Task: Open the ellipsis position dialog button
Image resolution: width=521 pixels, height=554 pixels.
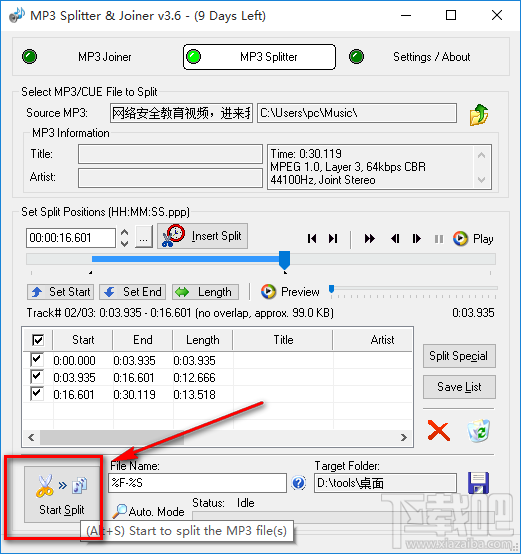Action: (144, 237)
